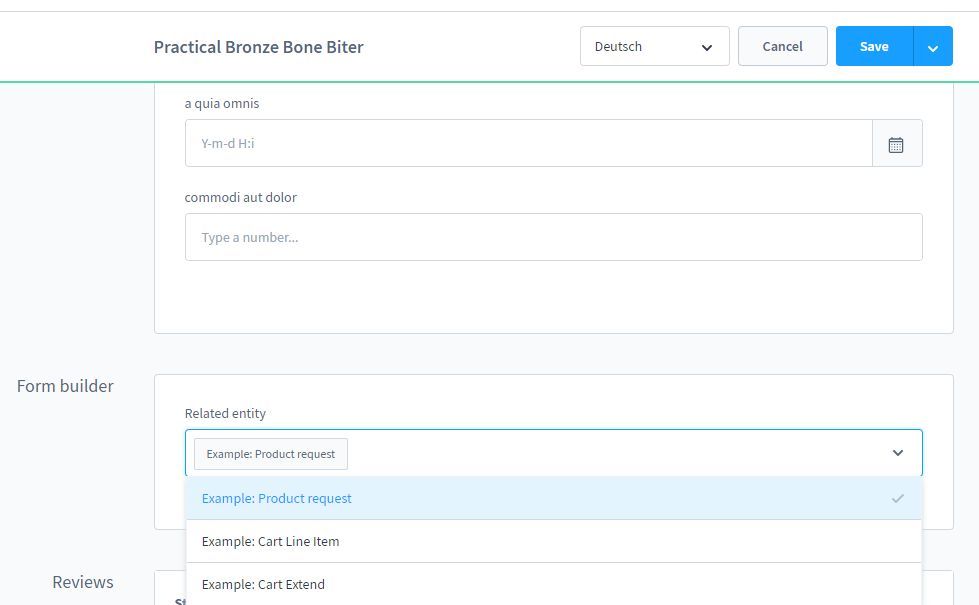
Task: Focus the Y-m-d H:i date input
Action: tap(528, 144)
